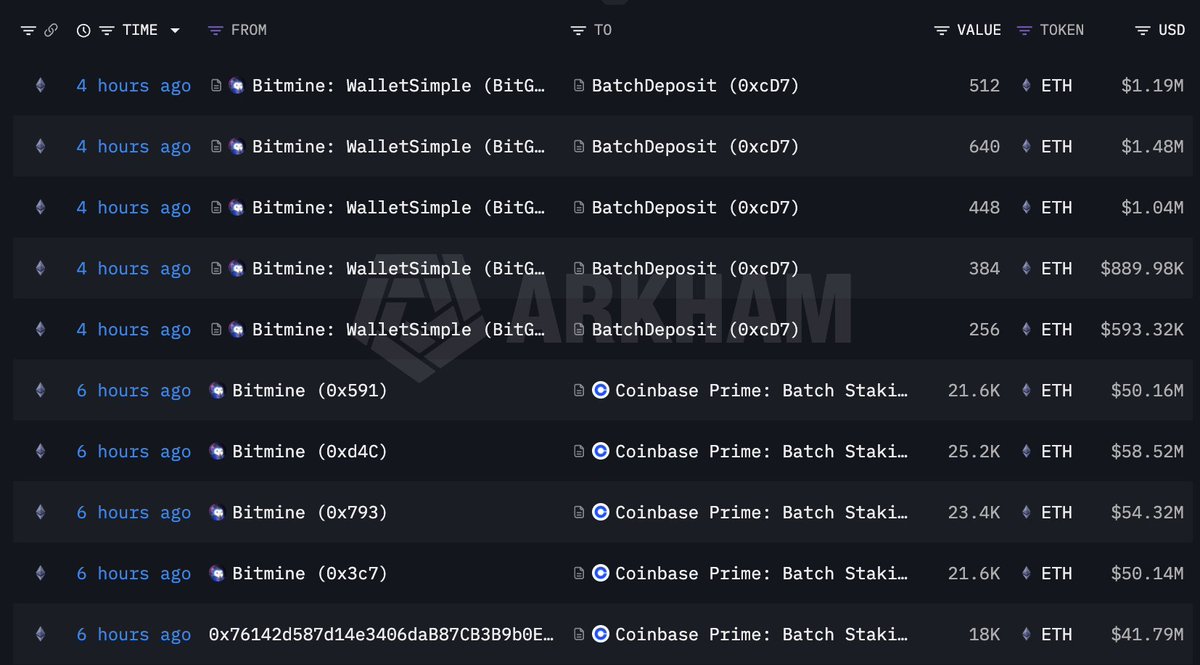This screenshot has height=665, width=1200.
Task: Open Coinbase Prime: Batch Staking in the $54.32M row
Action: (x=761, y=513)
